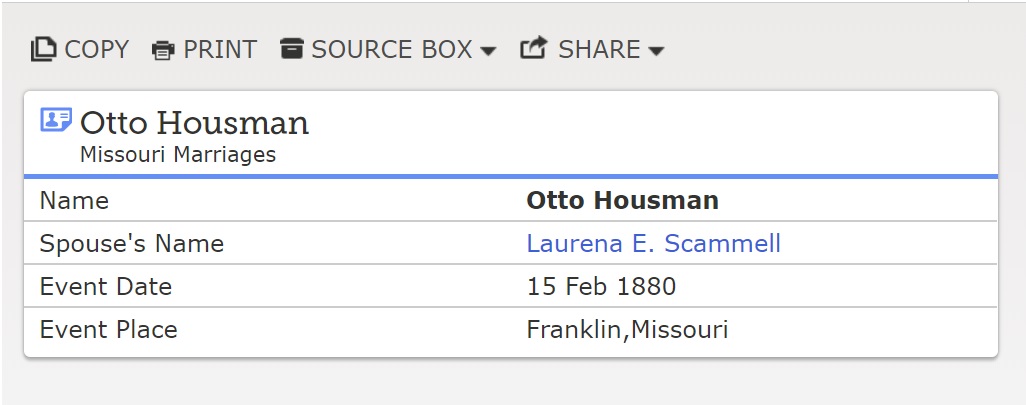Expand the Share dropdown arrow

pyautogui.click(x=656, y=51)
